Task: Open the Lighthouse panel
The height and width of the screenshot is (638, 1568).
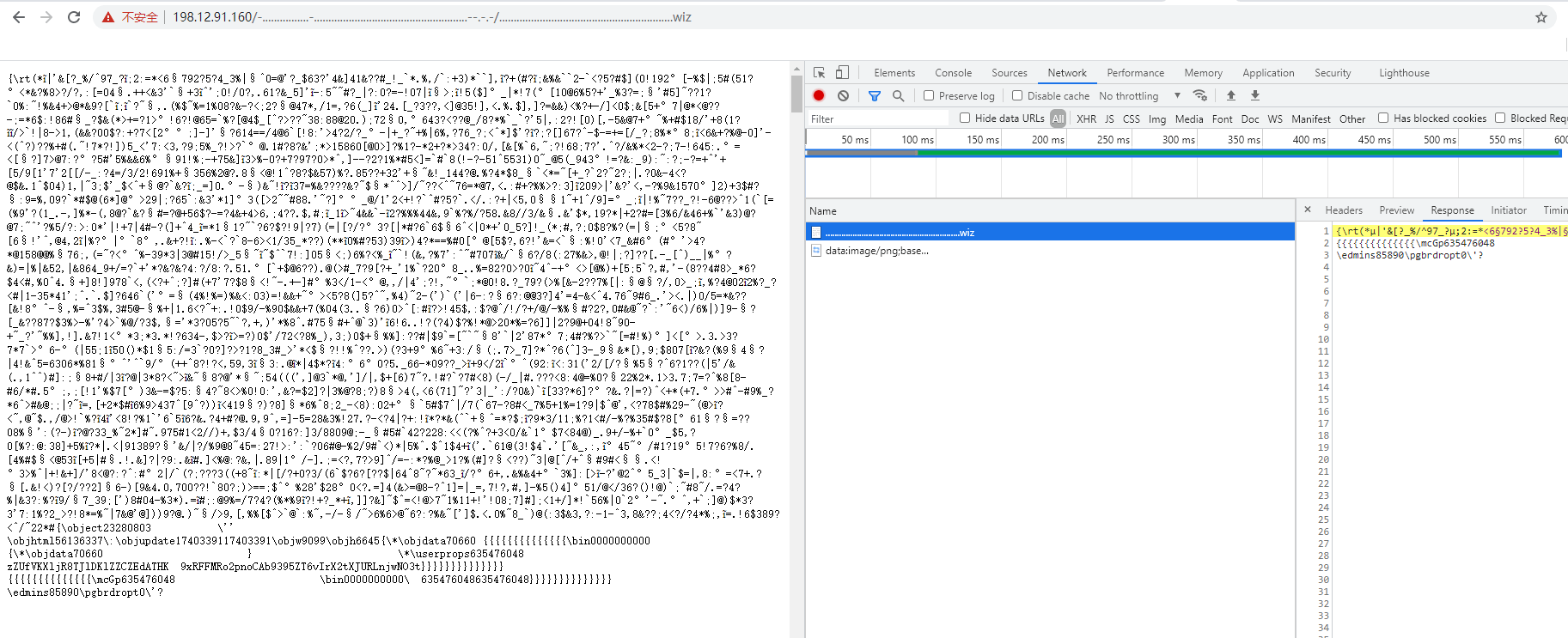Action: (x=1404, y=73)
